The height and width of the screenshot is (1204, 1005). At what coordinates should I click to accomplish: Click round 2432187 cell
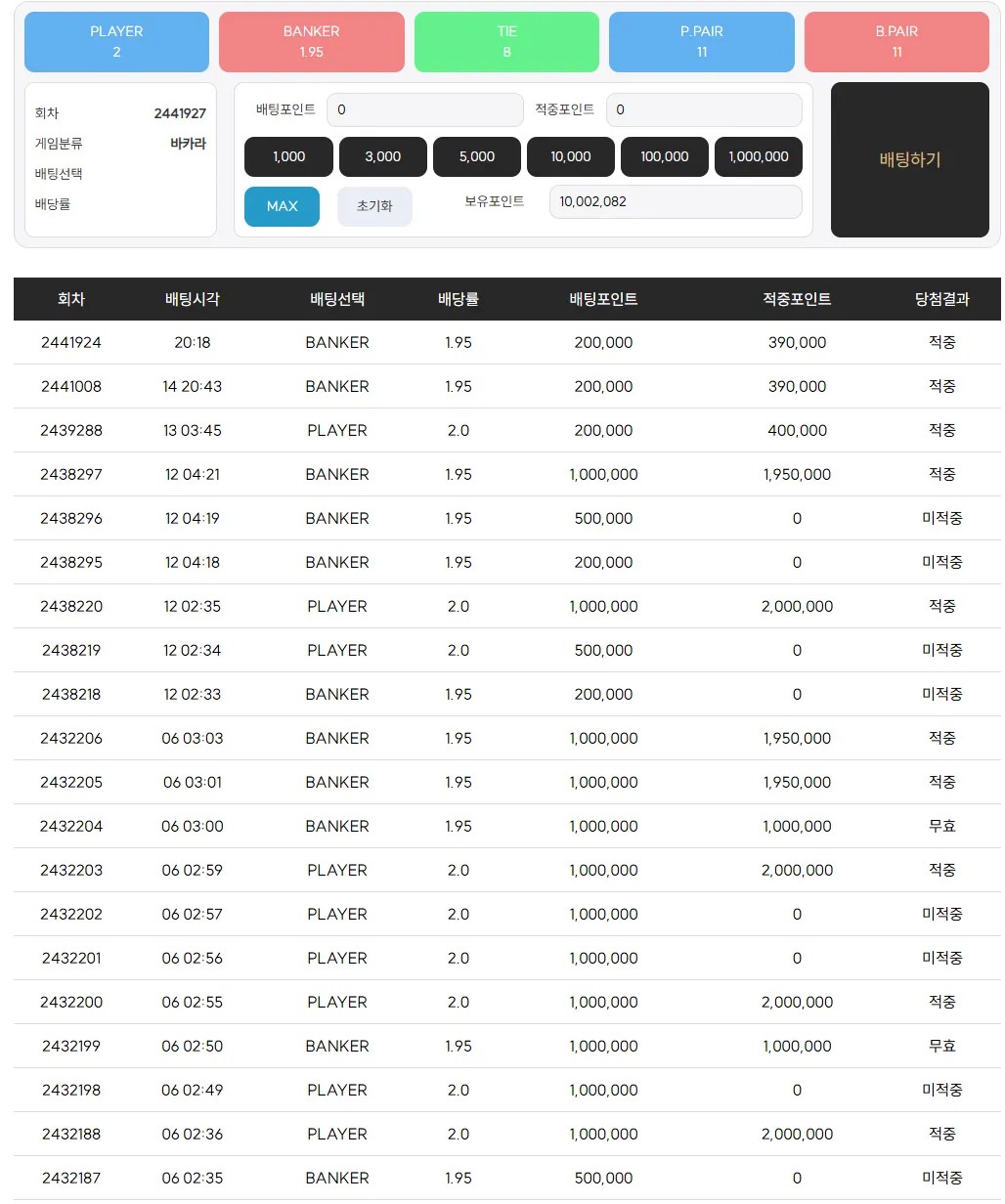click(x=71, y=1178)
